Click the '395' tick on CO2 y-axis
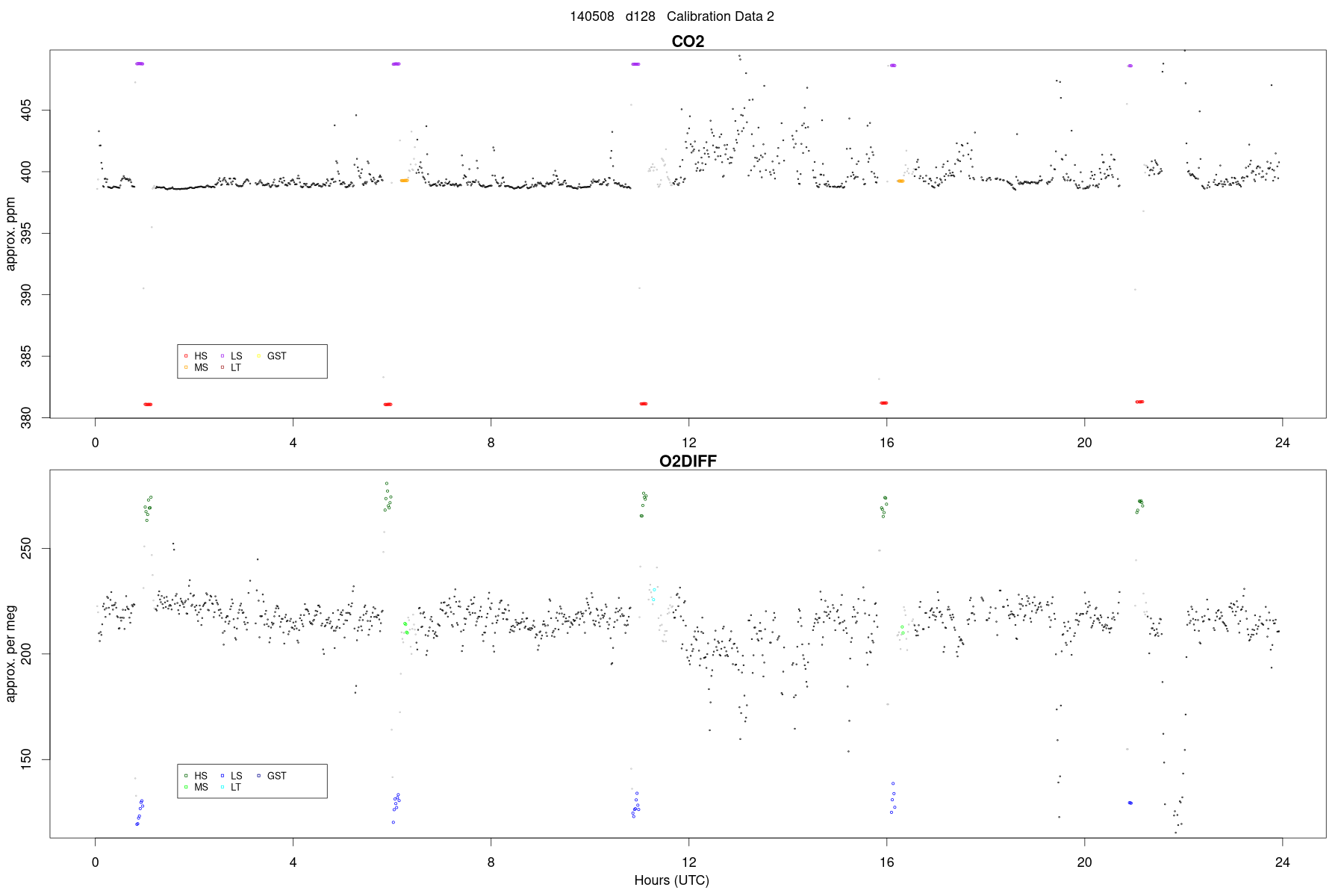The image size is (1344, 896). click(26, 234)
